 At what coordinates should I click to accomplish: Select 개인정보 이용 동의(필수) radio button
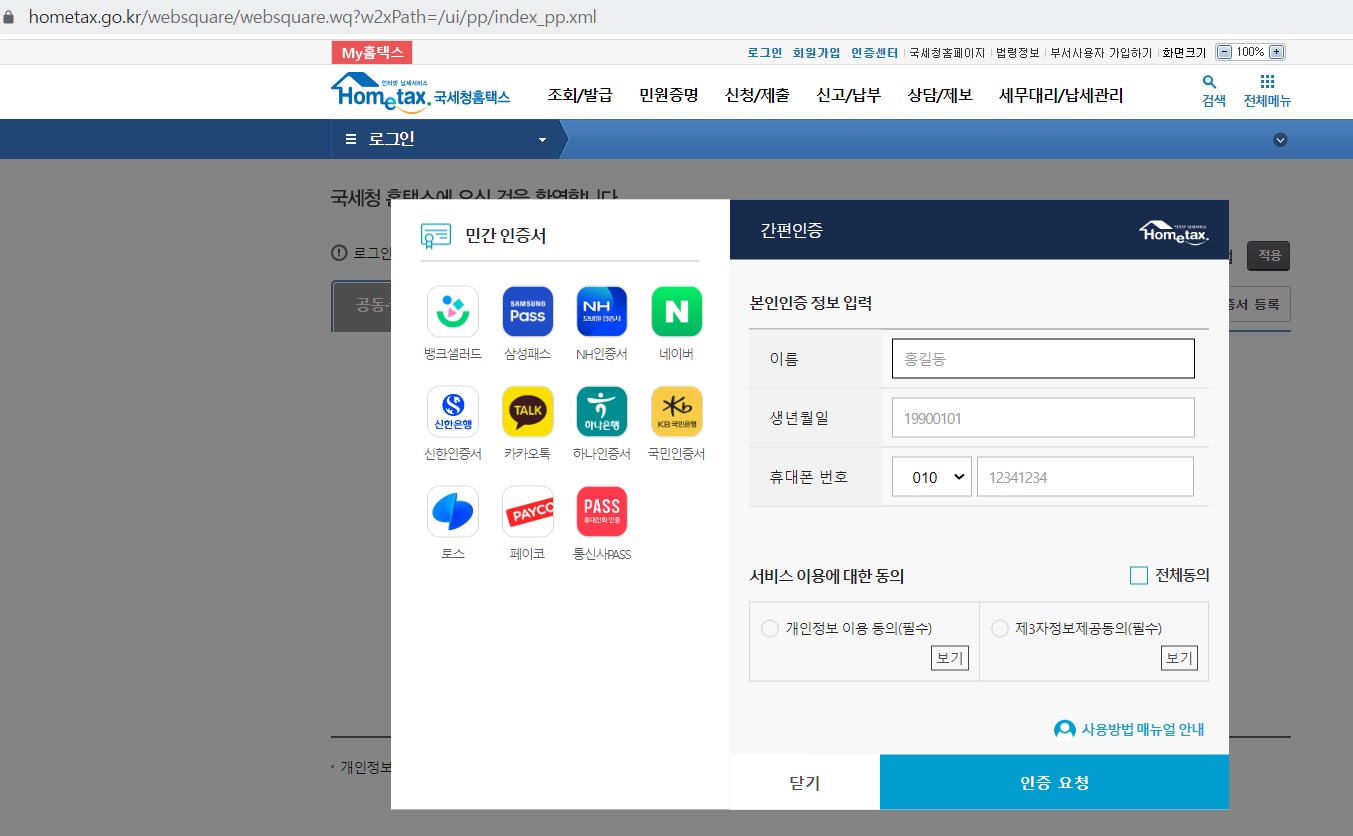coord(770,628)
